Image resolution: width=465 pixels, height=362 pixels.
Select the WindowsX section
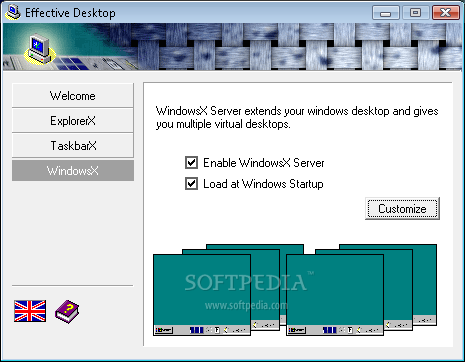tap(73, 171)
